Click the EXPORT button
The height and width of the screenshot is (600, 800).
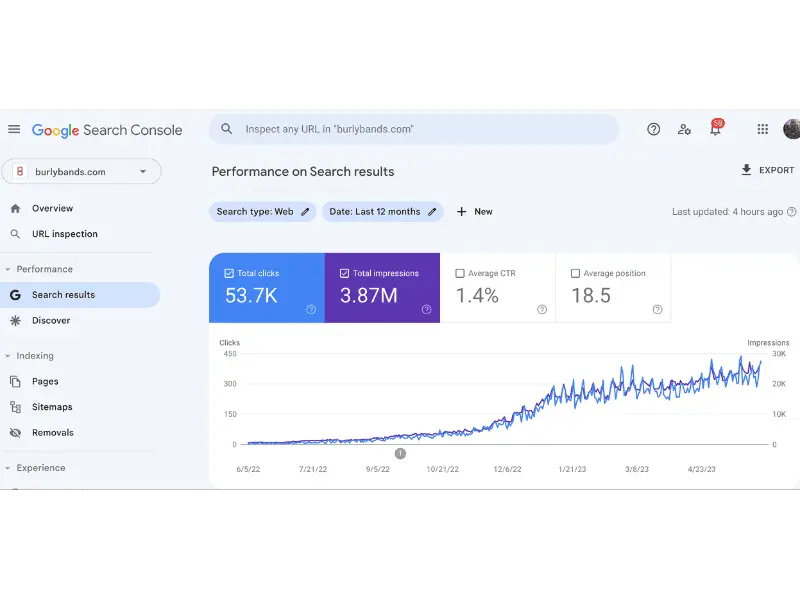[767, 170]
